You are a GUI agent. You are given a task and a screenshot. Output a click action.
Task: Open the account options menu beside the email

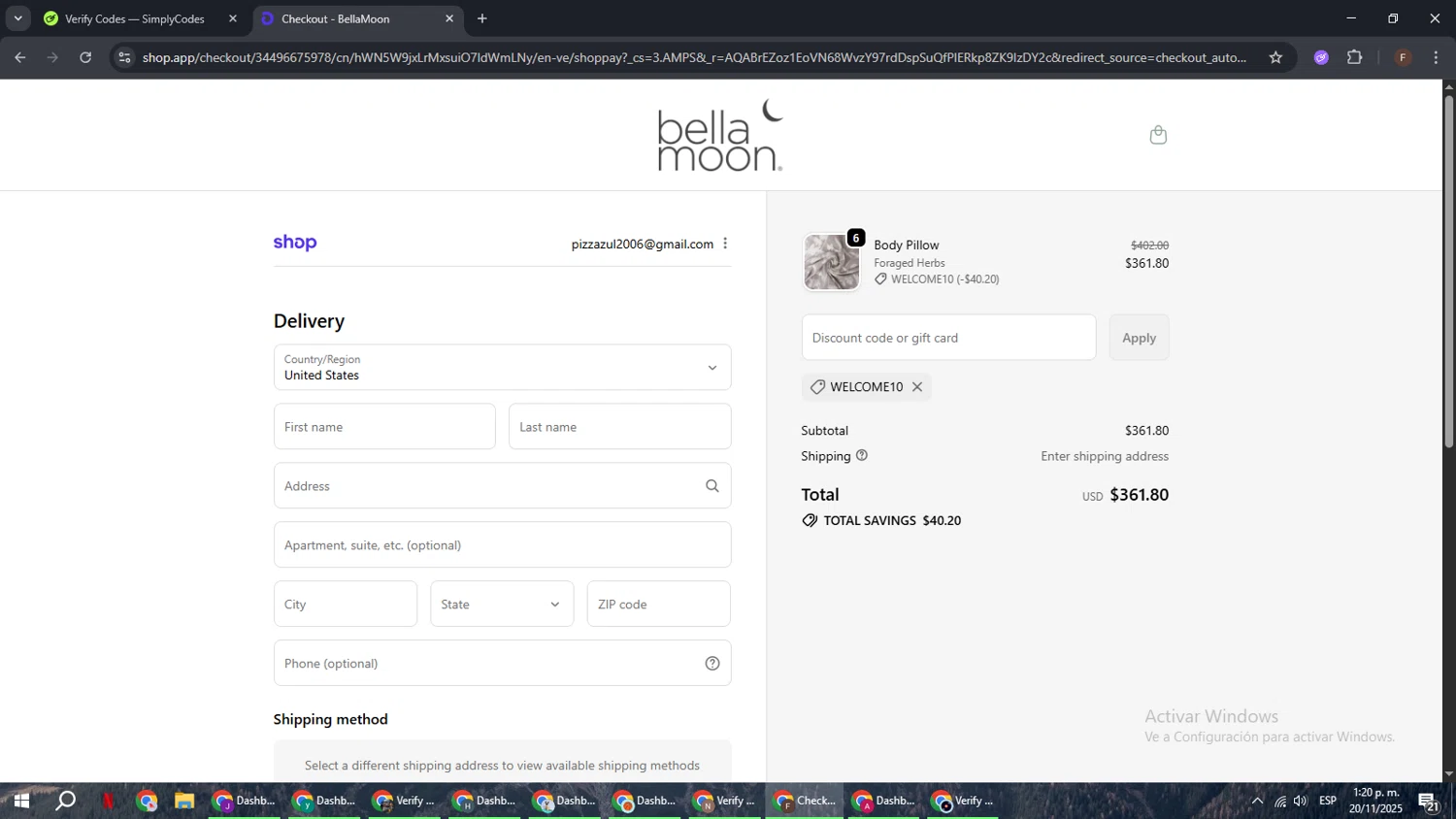pos(725,244)
